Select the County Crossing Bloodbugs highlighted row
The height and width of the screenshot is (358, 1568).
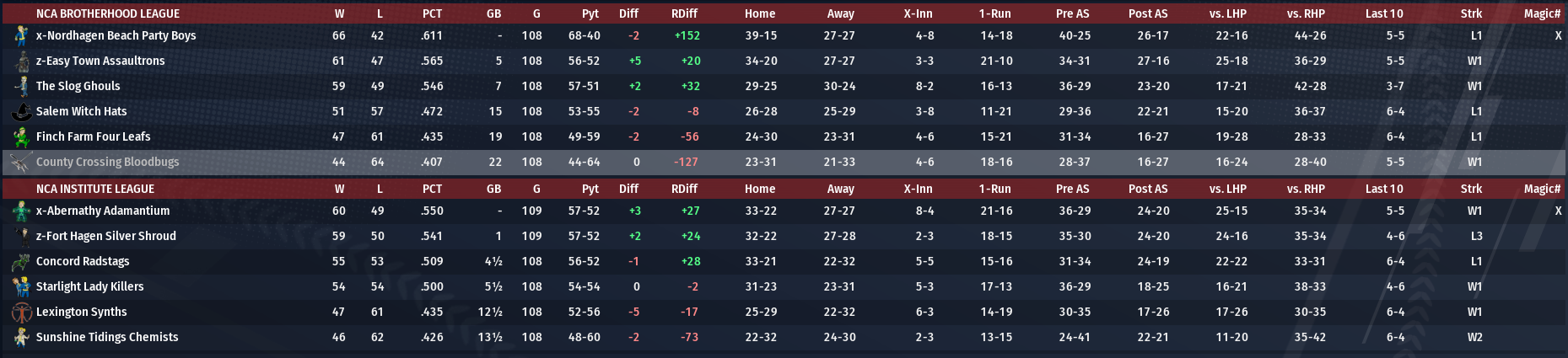[x=784, y=162]
